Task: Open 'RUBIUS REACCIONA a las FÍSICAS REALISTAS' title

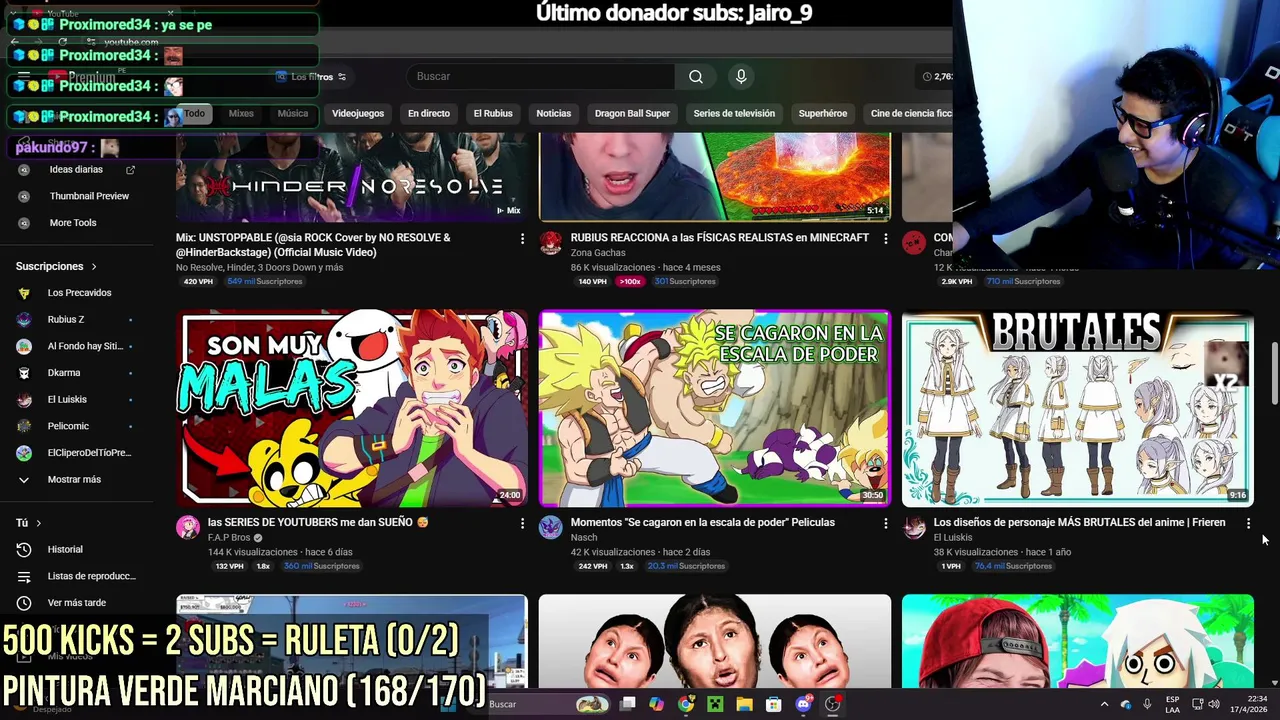Action: 719,238
